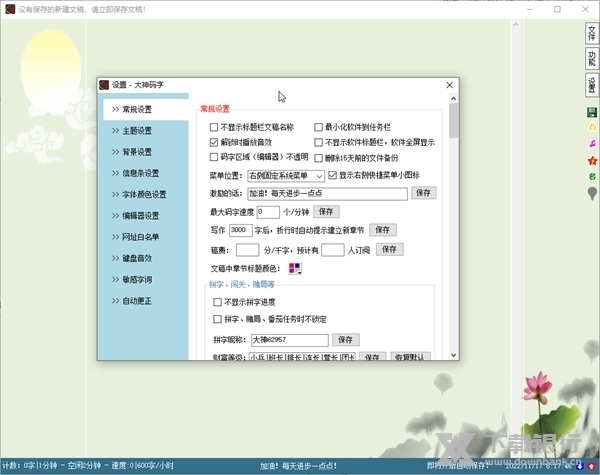The image size is (600, 475).
Task: Click the settings dialog scrollbar thumb
Action: point(453,121)
